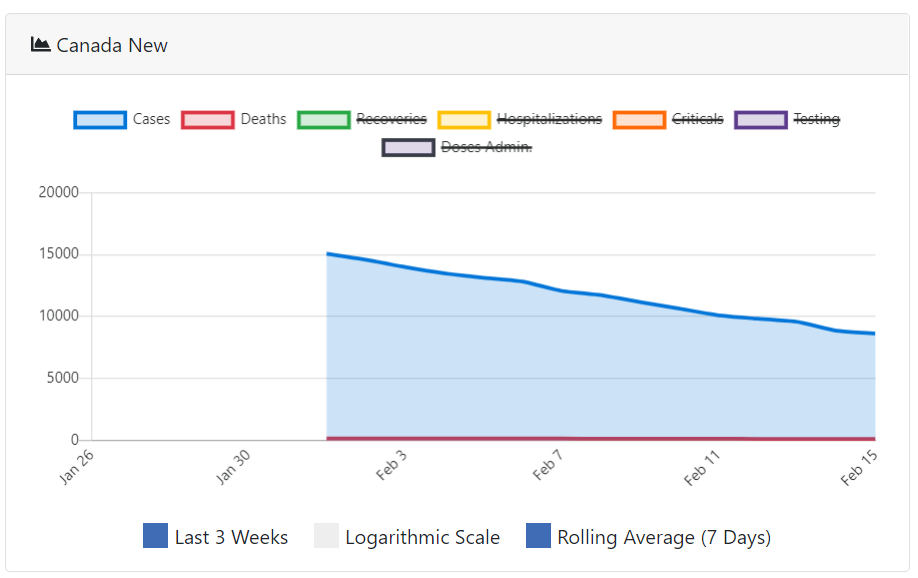This screenshot has height=578, width=918.
Task: Show Hospitalizations by clicking its legend label
Action: click(549, 119)
